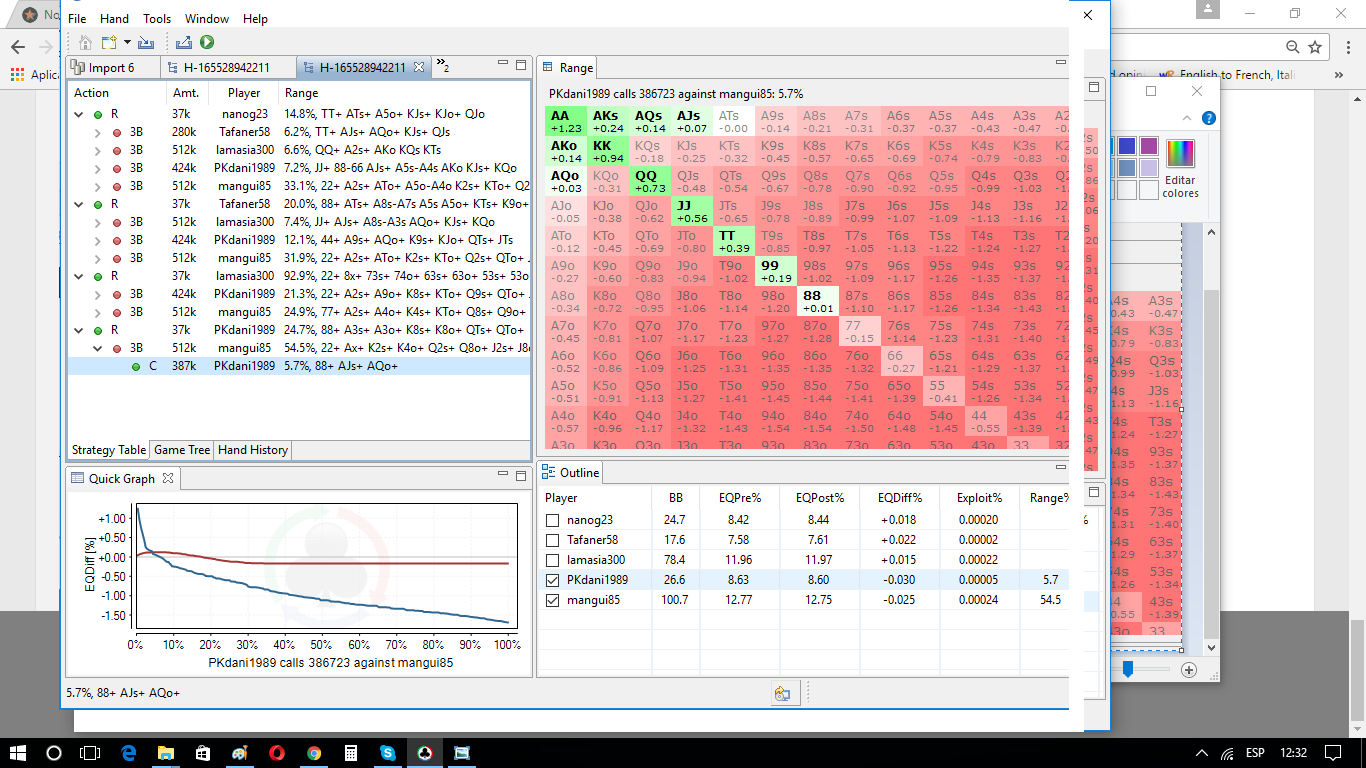Viewport: 1366px width, 768px height.
Task: Click the AA cell in the range grid
Action: pyautogui.click(x=565, y=121)
